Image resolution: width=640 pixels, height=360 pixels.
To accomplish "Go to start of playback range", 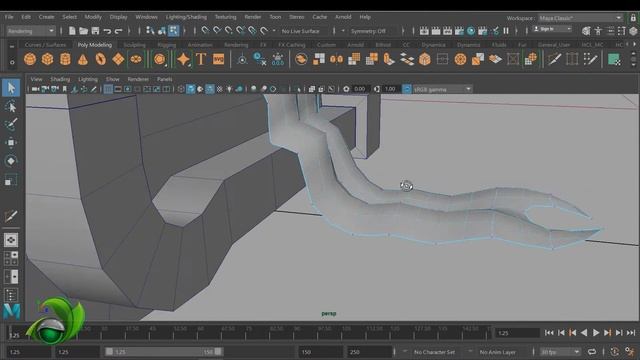I will [549, 333].
